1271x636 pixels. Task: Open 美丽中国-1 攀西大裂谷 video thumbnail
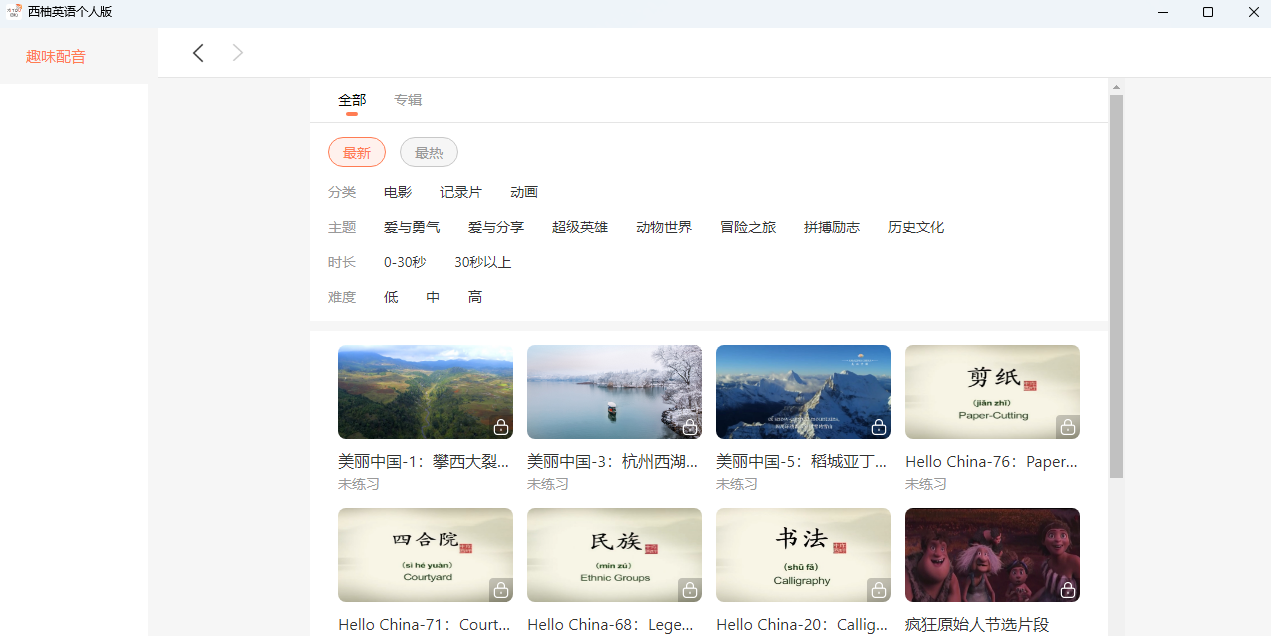[x=425, y=392]
